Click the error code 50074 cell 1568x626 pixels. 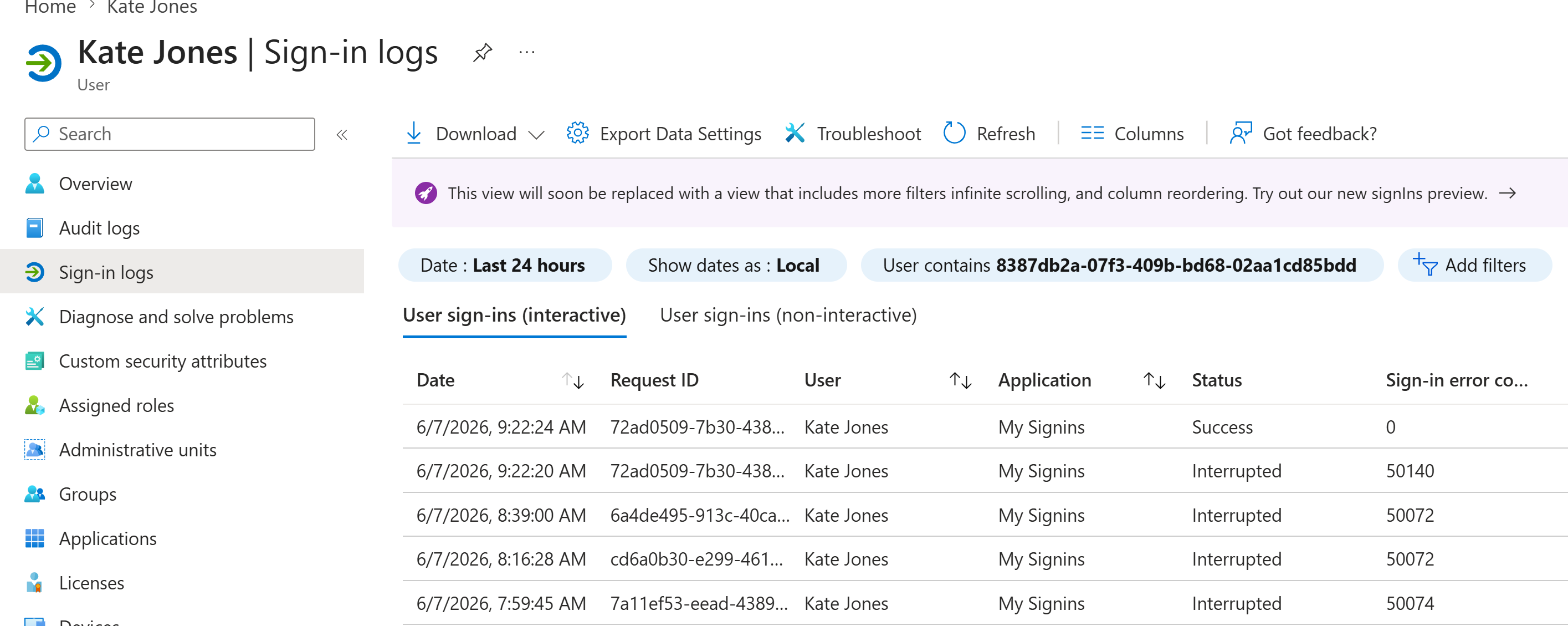[1410, 603]
